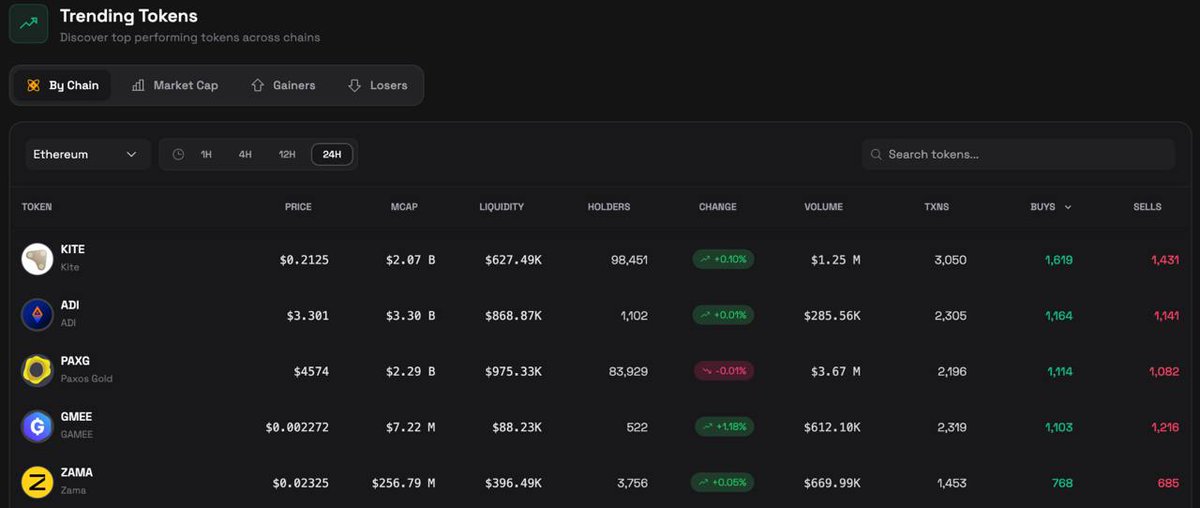Open the ZAMA token logo
This screenshot has width=1200, height=508.
click(x=37, y=483)
